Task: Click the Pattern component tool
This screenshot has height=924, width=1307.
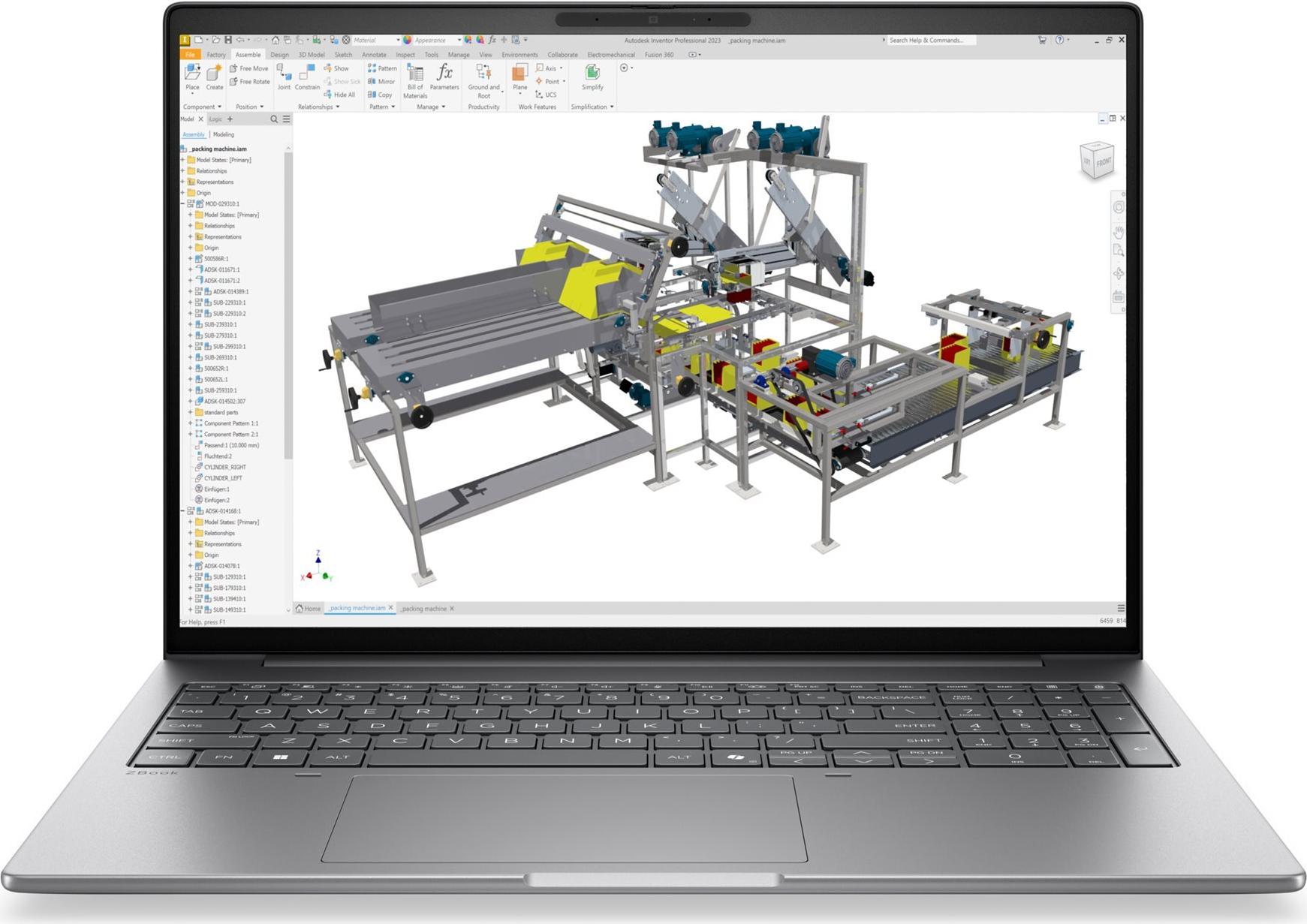Action: coord(382,68)
